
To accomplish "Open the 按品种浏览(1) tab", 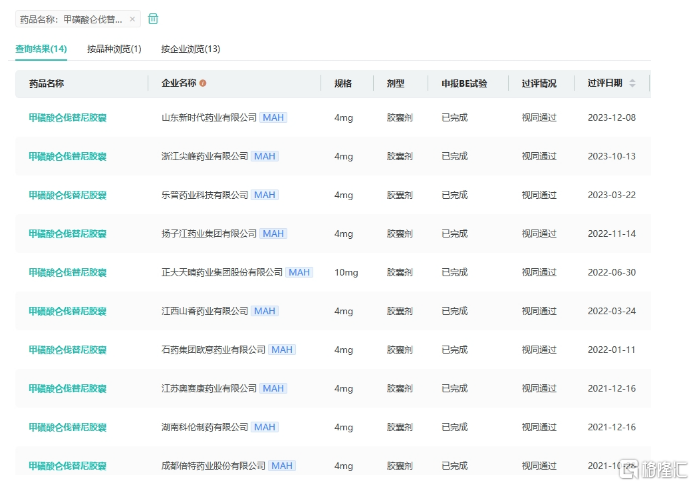I will pos(114,49).
